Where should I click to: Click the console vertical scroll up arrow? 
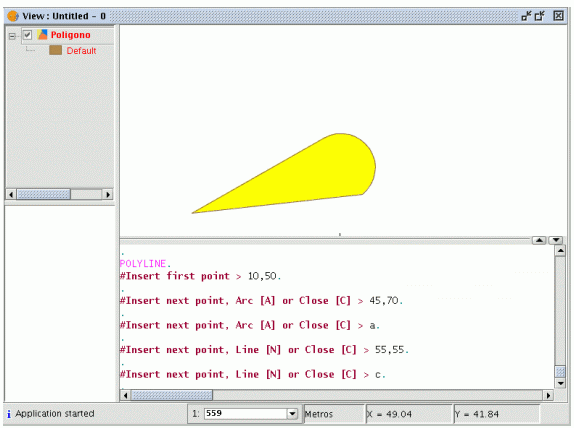(x=560, y=251)
